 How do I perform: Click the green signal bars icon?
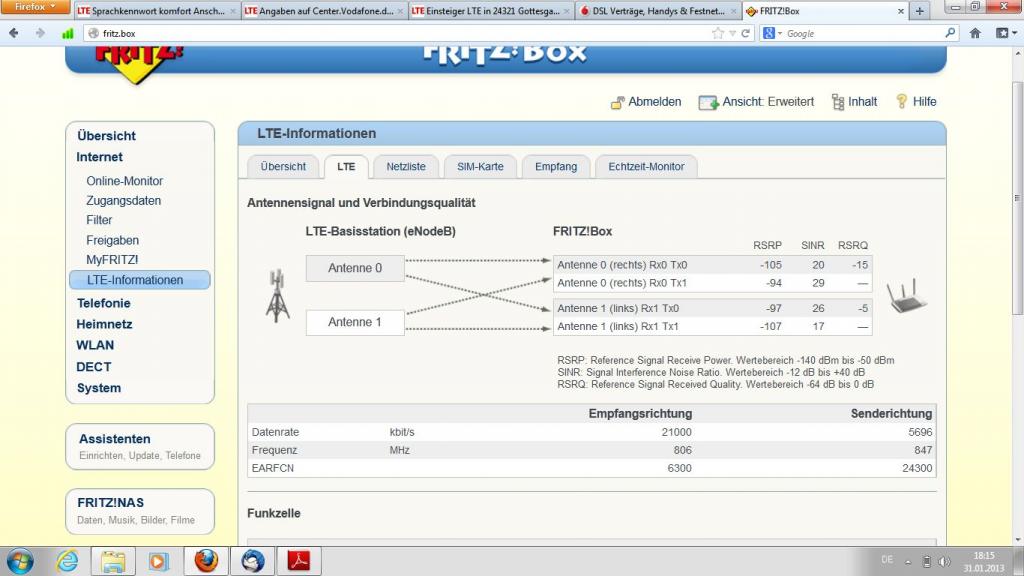coord(67,33)
